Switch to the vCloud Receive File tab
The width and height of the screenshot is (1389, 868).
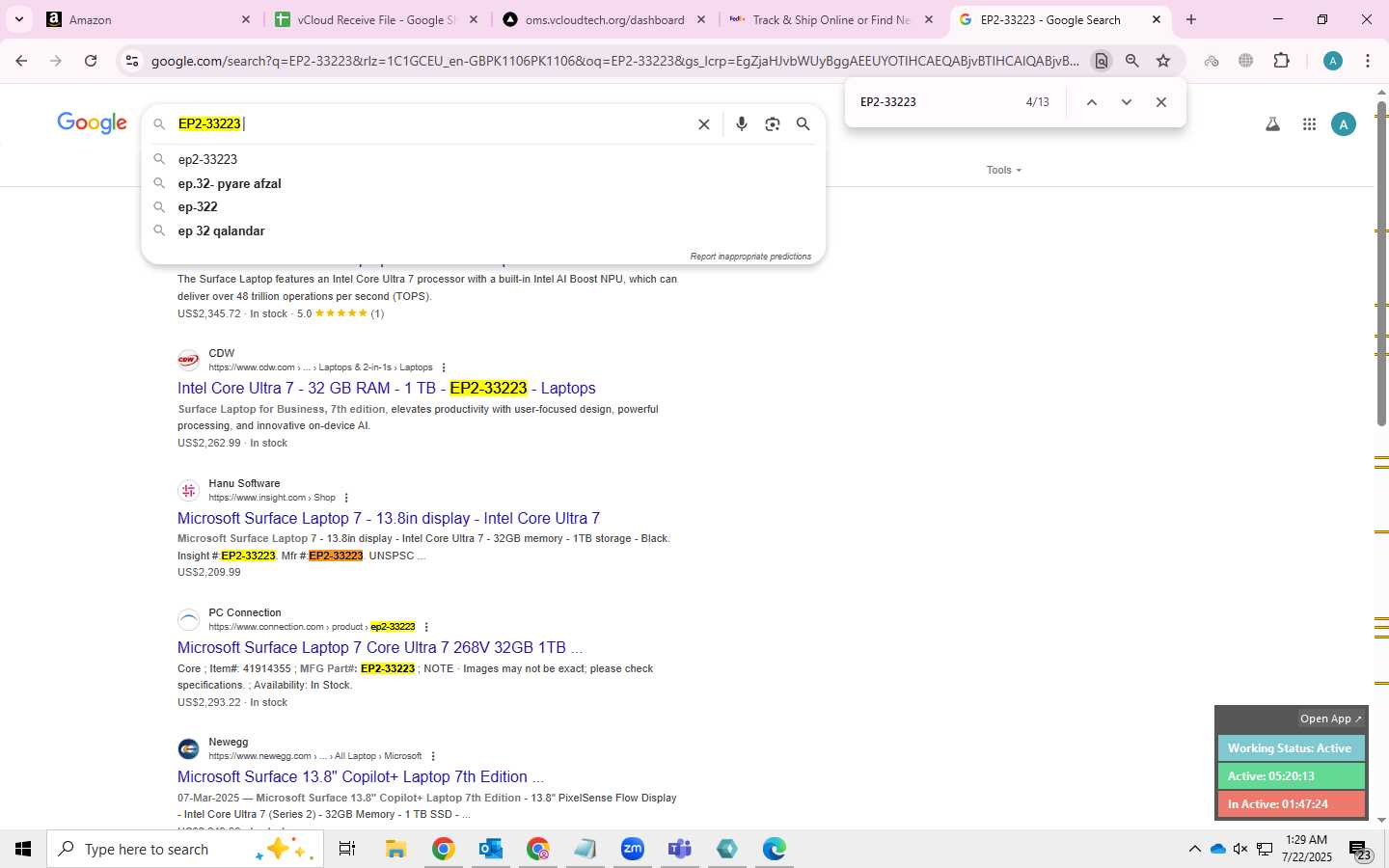(376, 19)
